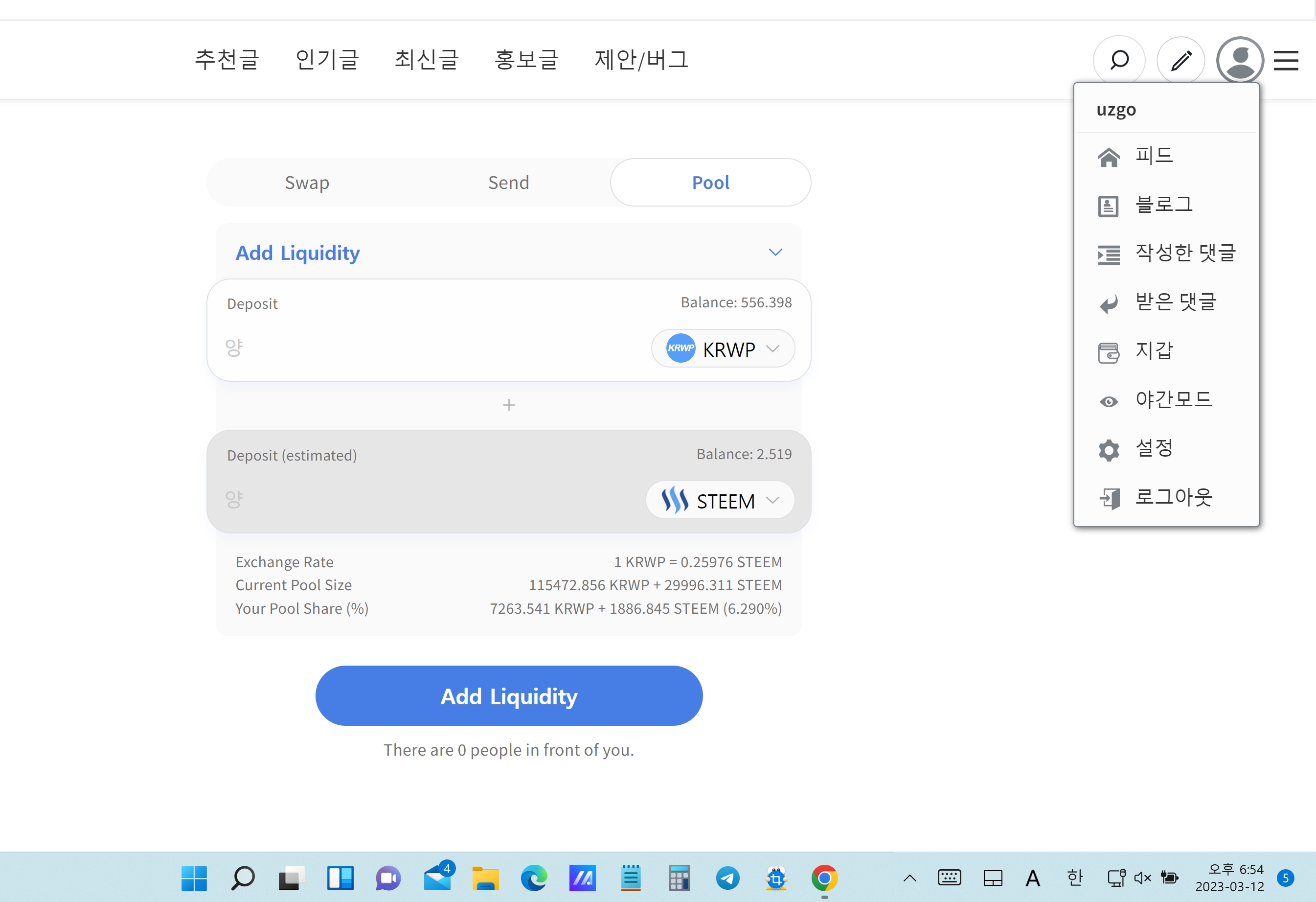Toggle 야간모드 night mode
The height and width of the screenshot is (902, 1316).
coord(1172,400)
